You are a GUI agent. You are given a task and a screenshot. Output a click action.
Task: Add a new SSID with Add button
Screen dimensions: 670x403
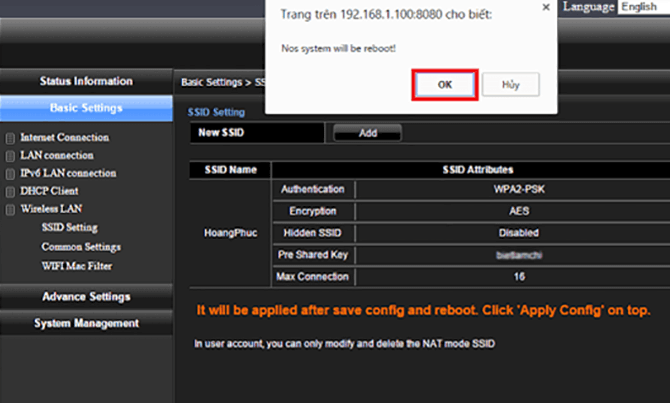367,133
